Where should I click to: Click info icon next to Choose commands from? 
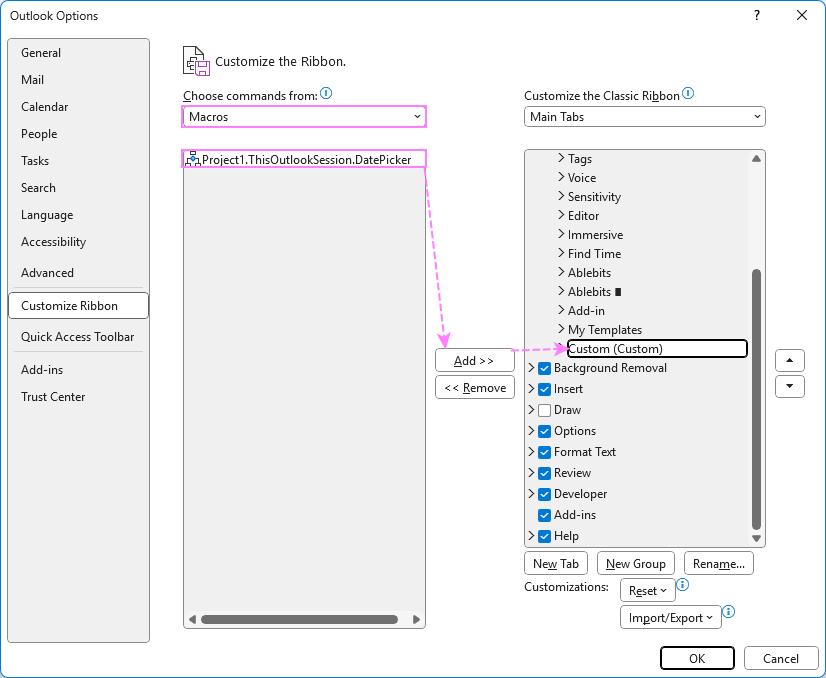pos(326,93)
